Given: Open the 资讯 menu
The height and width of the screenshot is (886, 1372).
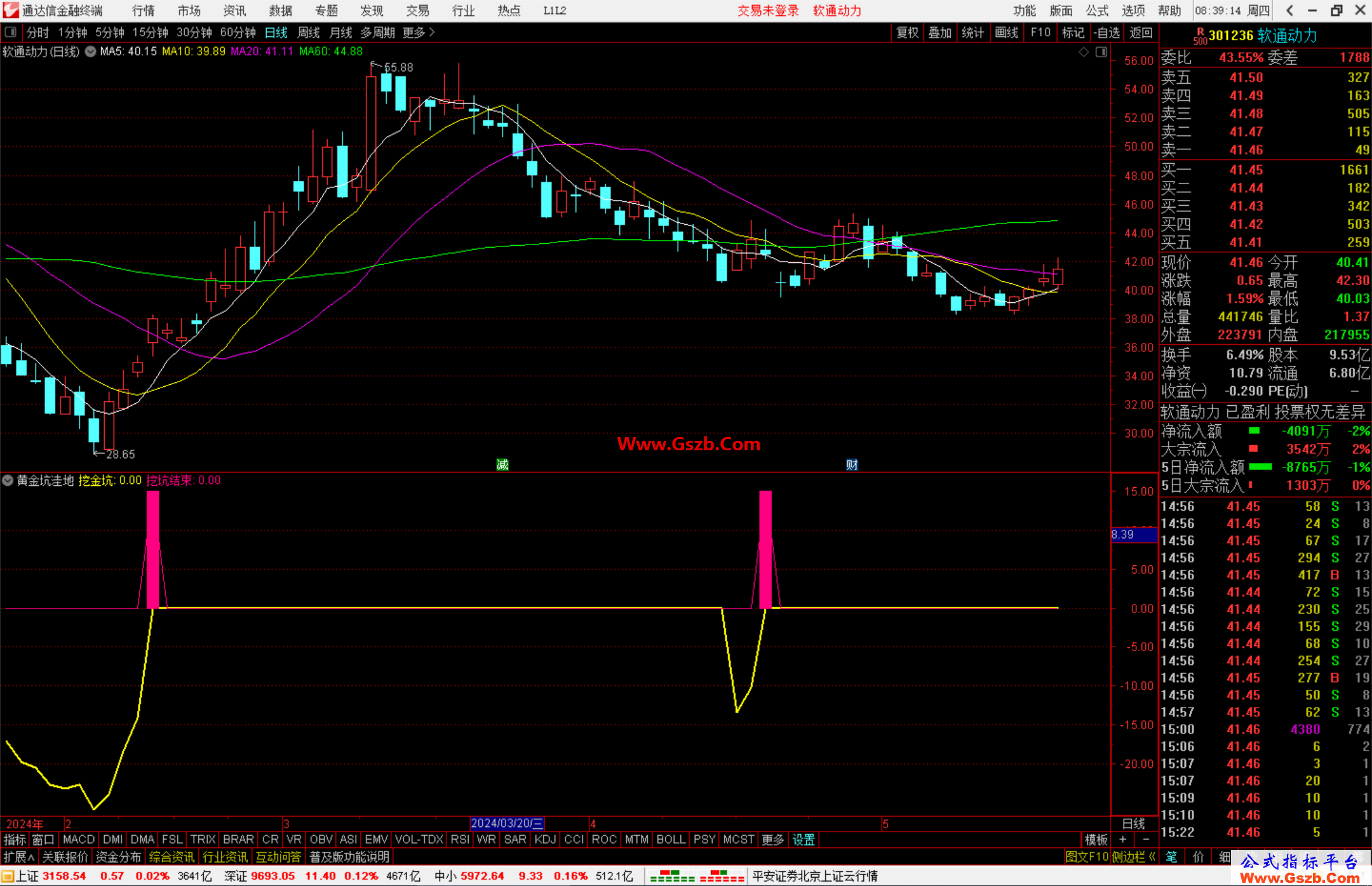Looking at the screenshot, I should 235,11.
